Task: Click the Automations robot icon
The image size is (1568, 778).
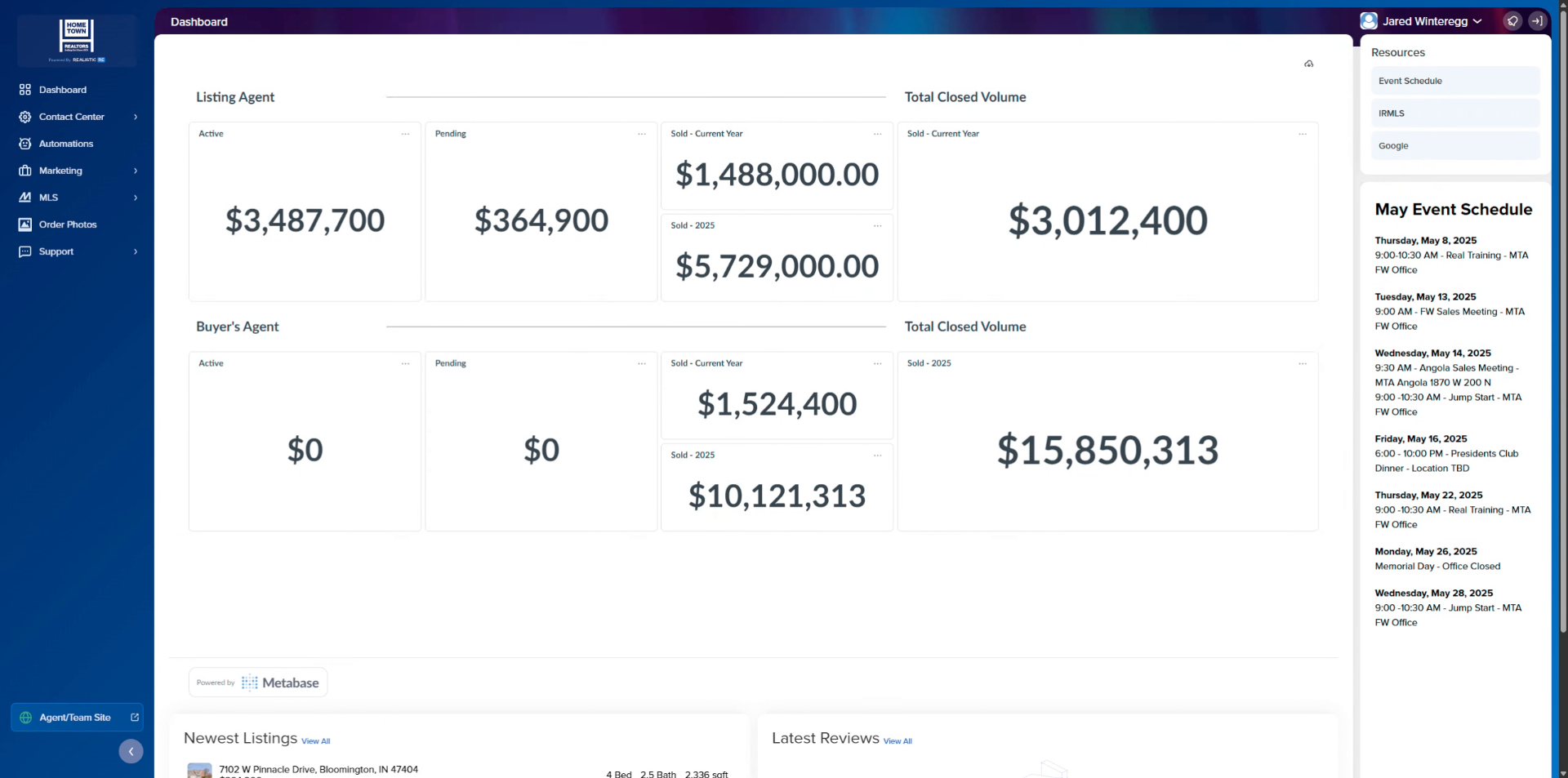Action: click(25, 144)
